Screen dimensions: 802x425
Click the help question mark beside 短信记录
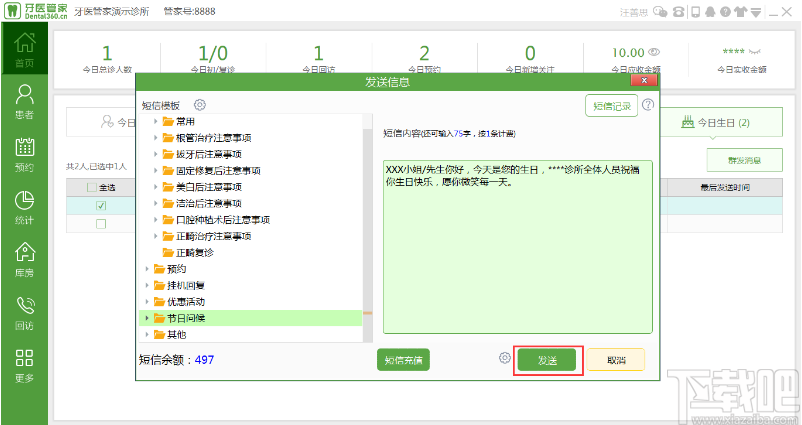click(648, 105)
